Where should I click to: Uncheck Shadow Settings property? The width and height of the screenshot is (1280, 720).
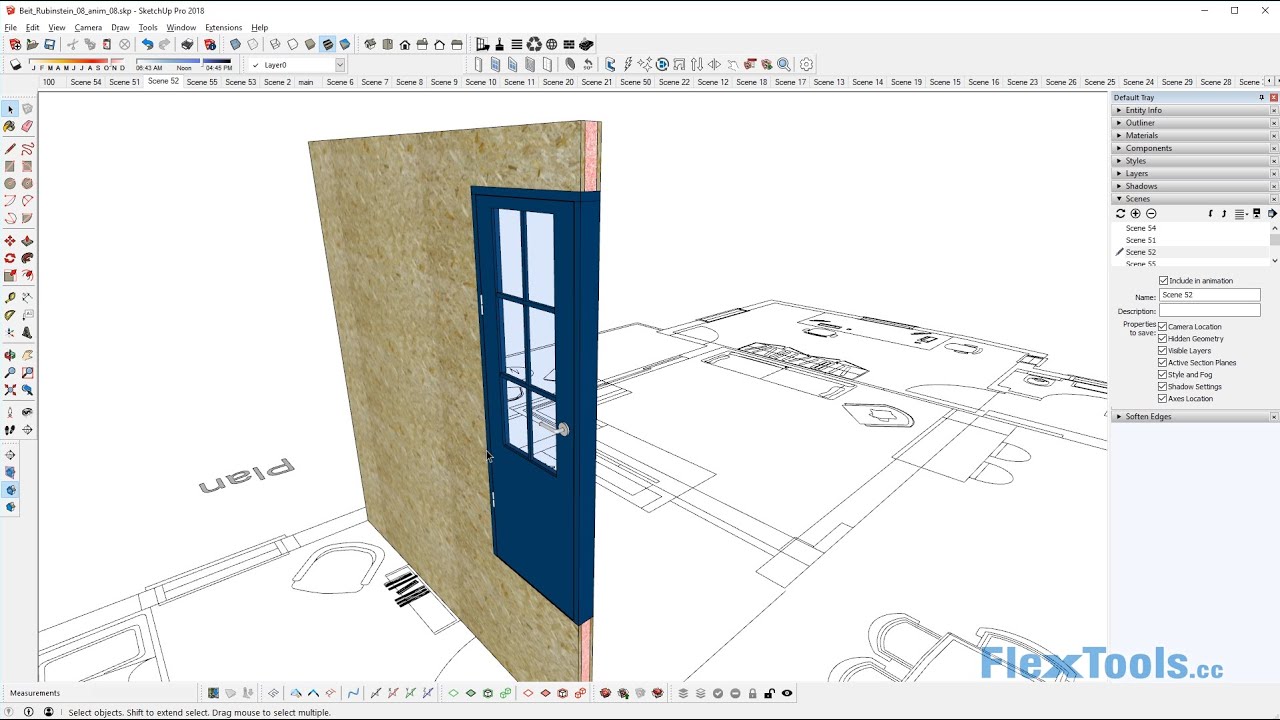(1162, 387)
